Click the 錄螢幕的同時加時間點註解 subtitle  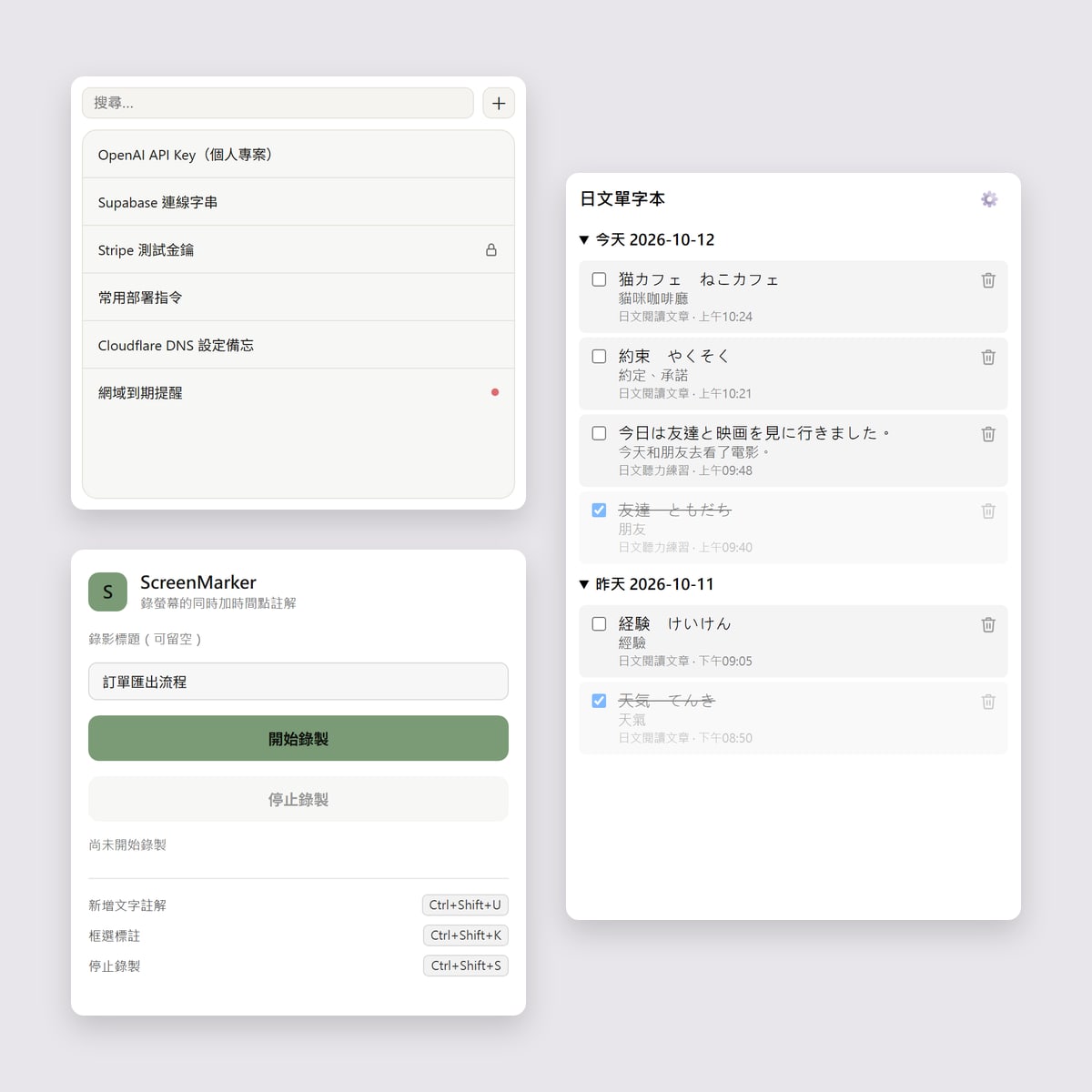click(218, 603)
